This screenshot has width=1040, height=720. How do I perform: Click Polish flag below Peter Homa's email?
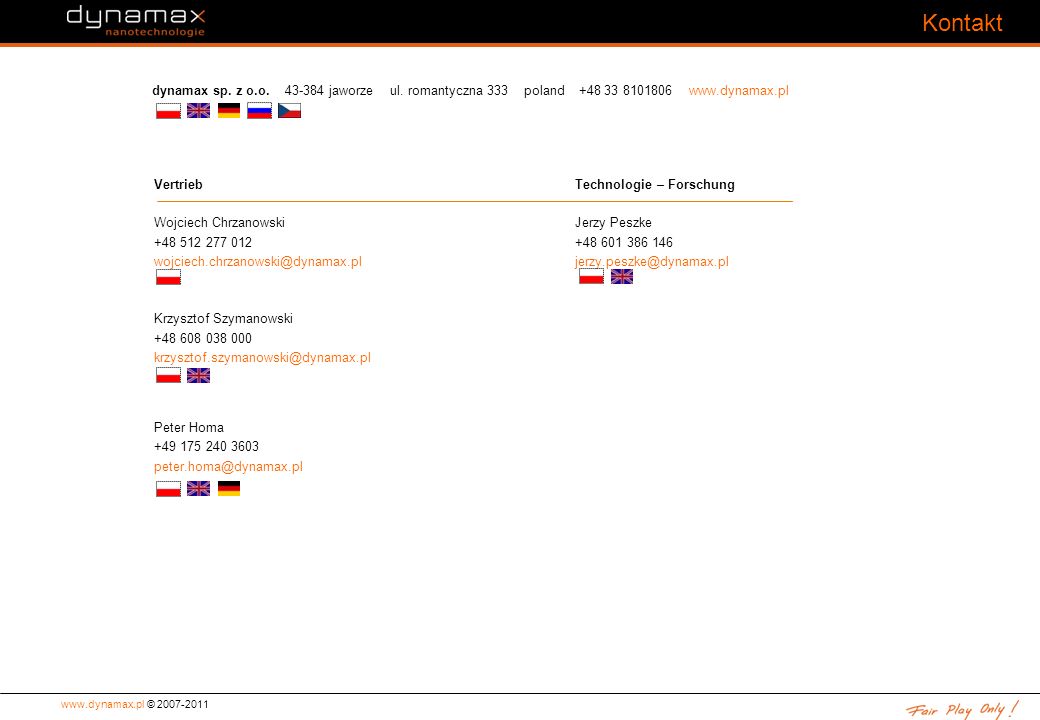pos(168,489)
